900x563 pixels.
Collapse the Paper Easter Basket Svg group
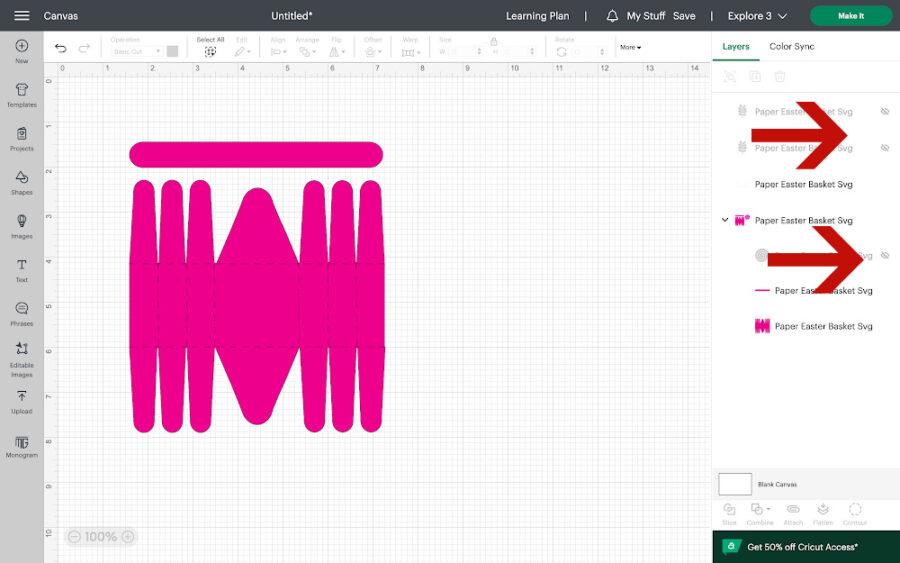(725, 220)
